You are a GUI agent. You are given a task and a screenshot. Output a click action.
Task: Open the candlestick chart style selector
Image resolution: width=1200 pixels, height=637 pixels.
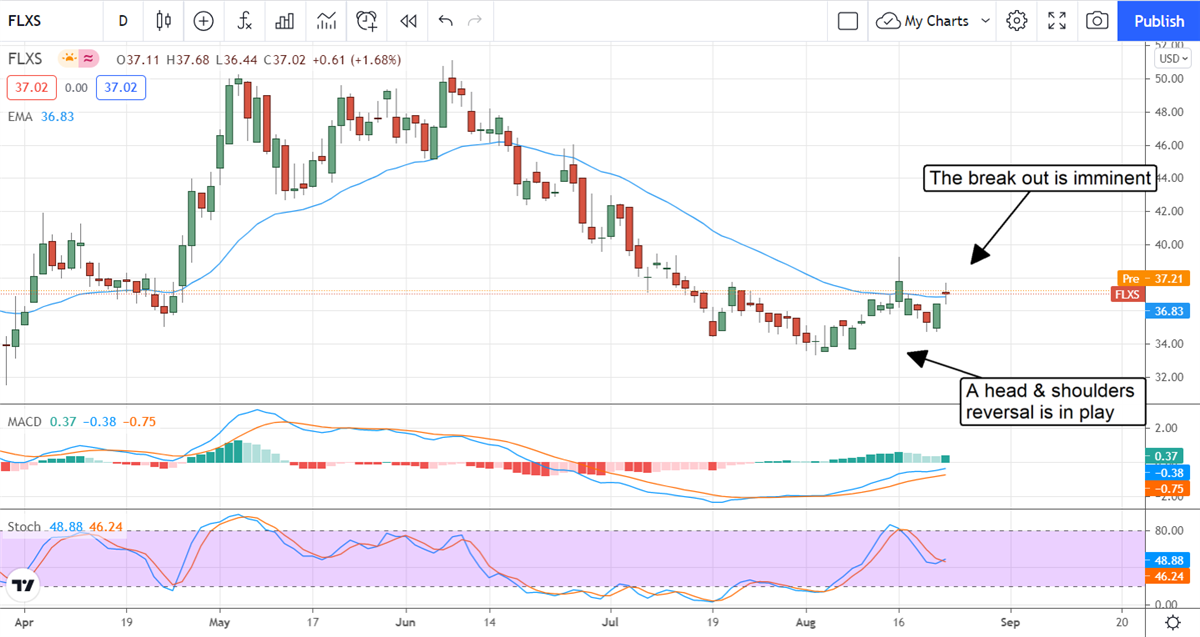pyautogui.click(x=164, y=20)
